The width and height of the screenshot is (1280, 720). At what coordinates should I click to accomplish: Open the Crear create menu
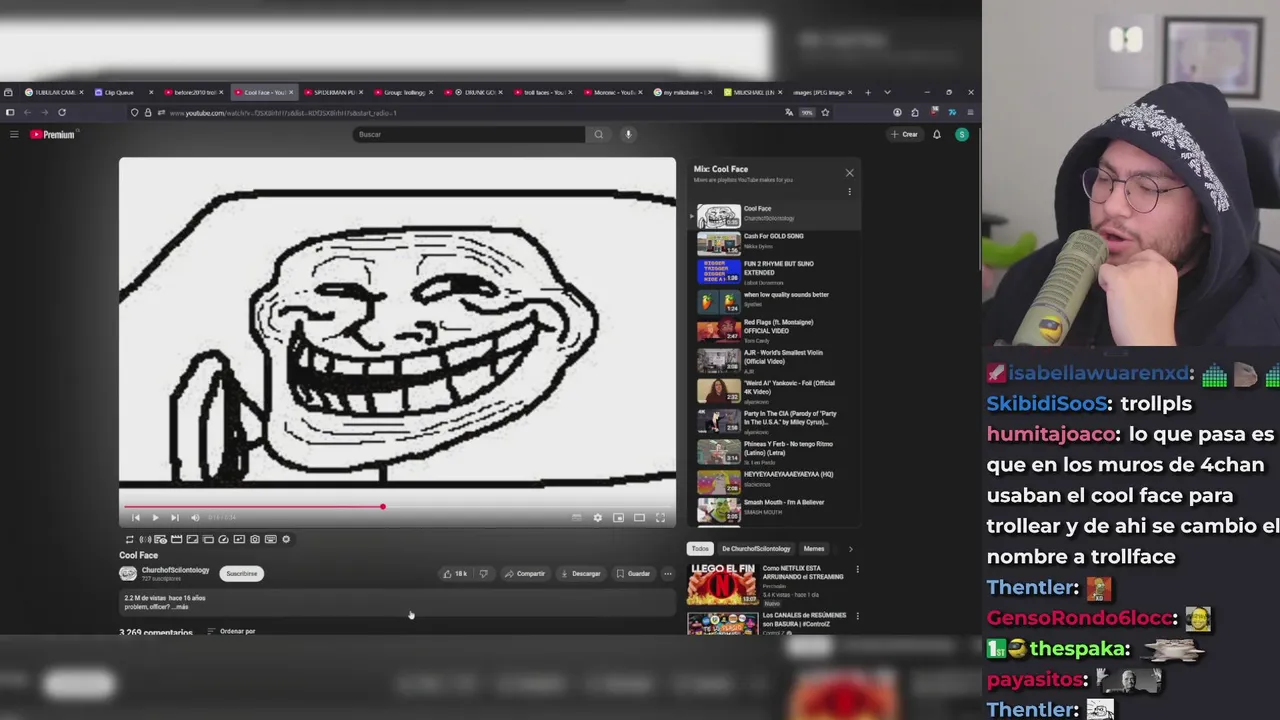tap(904, 135)
